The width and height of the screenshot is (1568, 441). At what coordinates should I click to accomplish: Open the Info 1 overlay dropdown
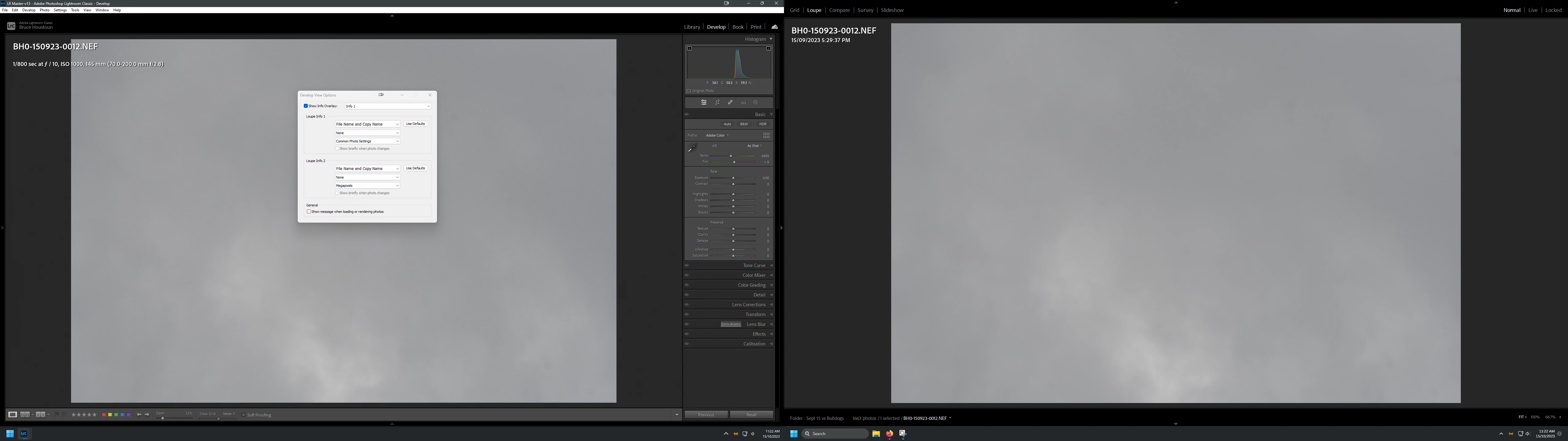(x=388, y=106)
